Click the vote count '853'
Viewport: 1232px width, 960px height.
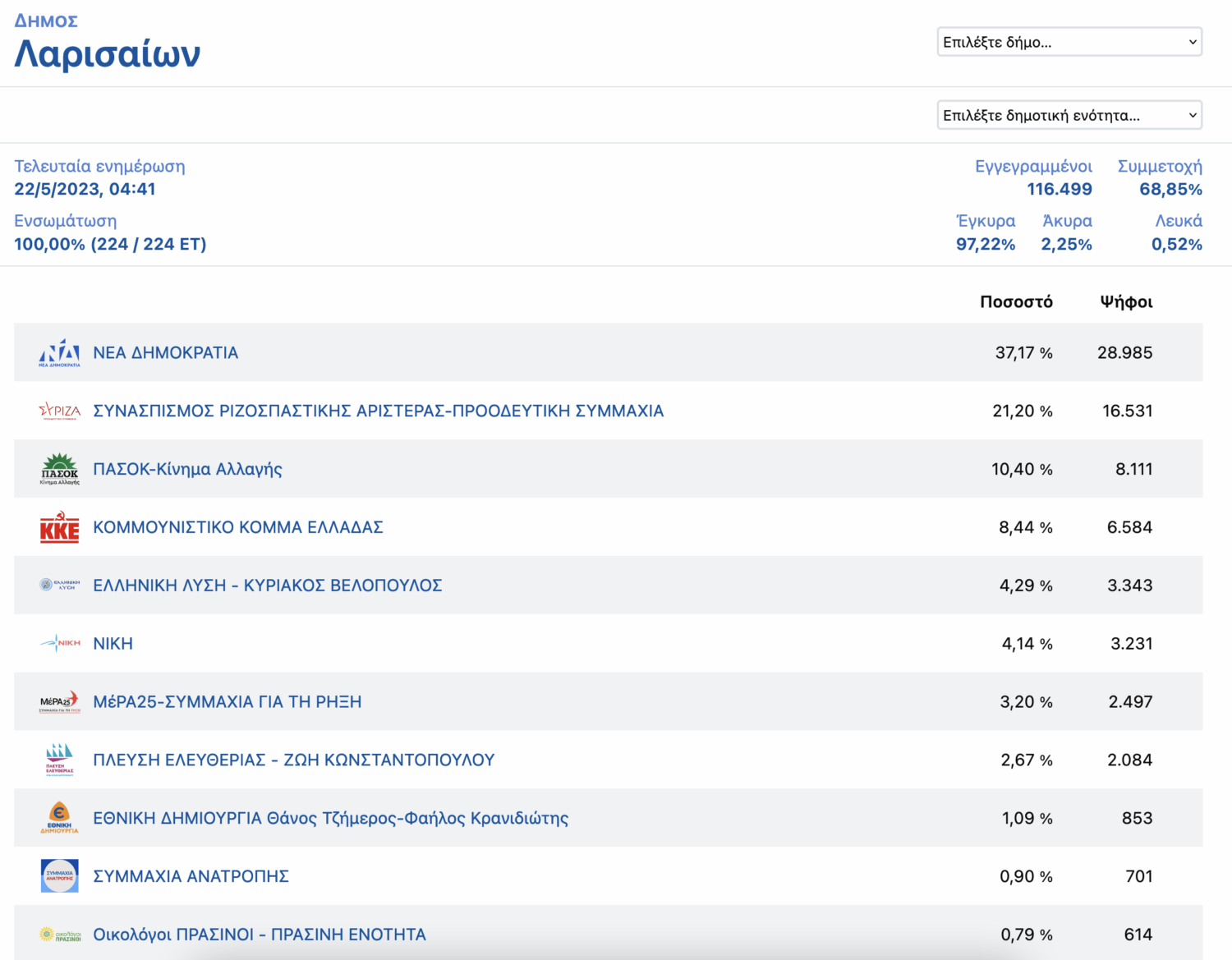point(1138,819)
